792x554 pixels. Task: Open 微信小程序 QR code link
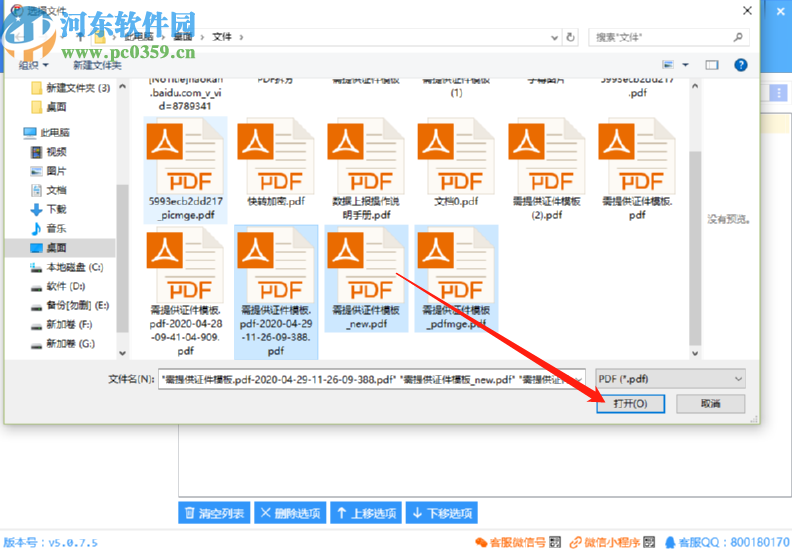click(612, 542)
